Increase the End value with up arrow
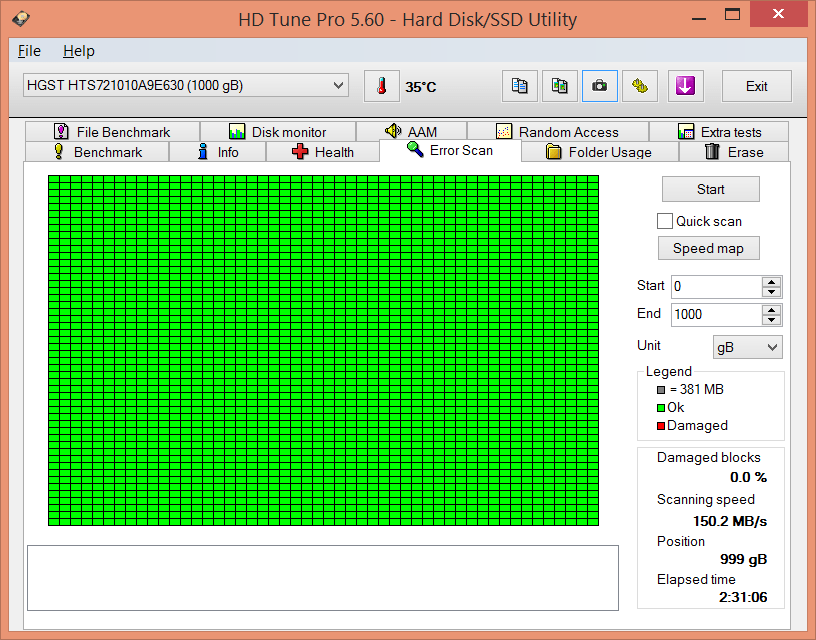The height and width of the screenshot is (640, 816). click(771, 310)
